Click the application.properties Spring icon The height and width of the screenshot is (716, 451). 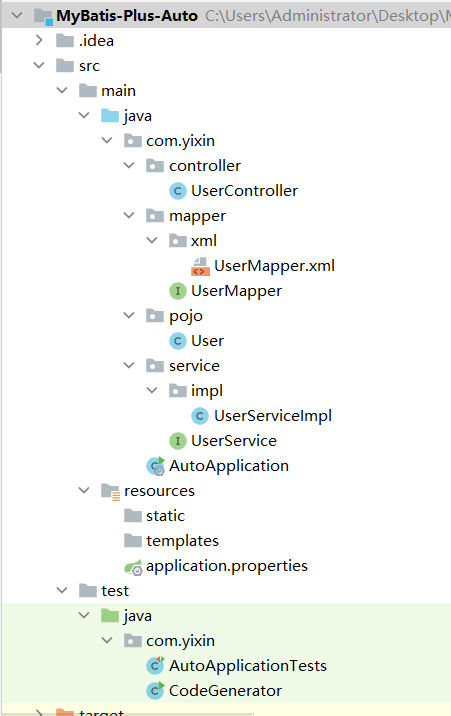coord(133,567)
